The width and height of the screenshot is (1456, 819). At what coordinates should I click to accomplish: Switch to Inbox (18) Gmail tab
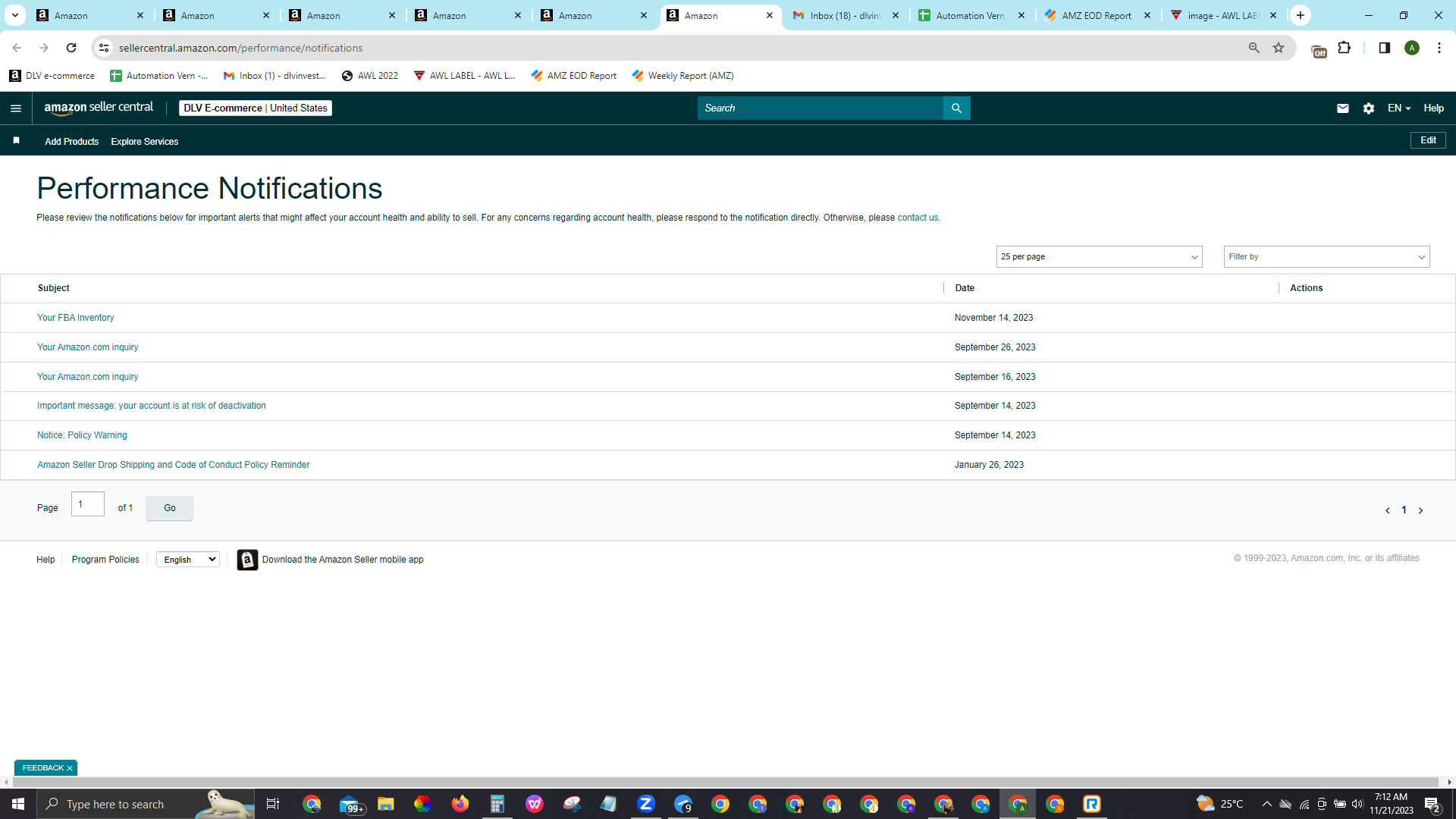click(845, 15)
